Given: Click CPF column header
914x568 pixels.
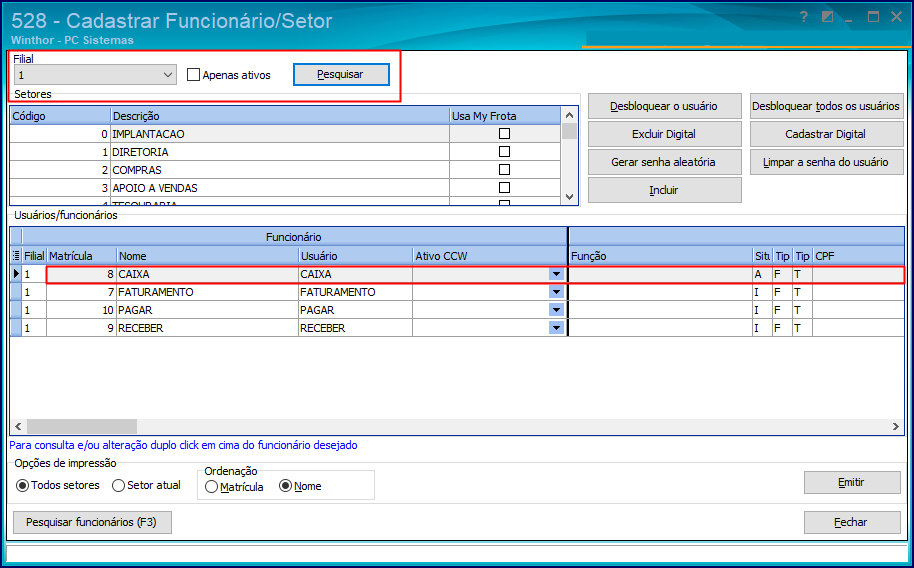Looking at the screenshot, I should (x=859, y=255).
